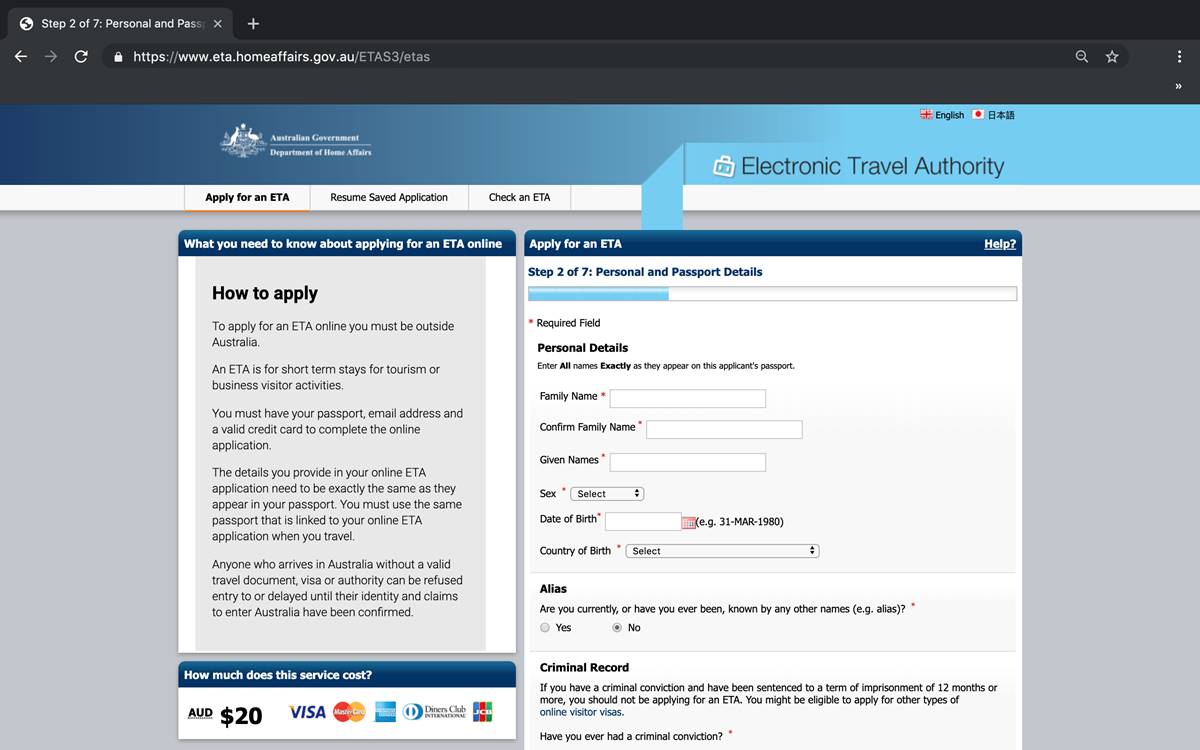Click the AUD $20 price text
The image size is (1200, 750).
coord(225,715)
